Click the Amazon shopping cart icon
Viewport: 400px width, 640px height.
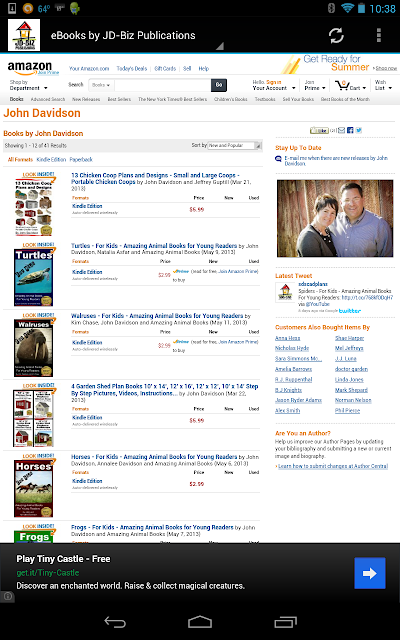(342, 86)
